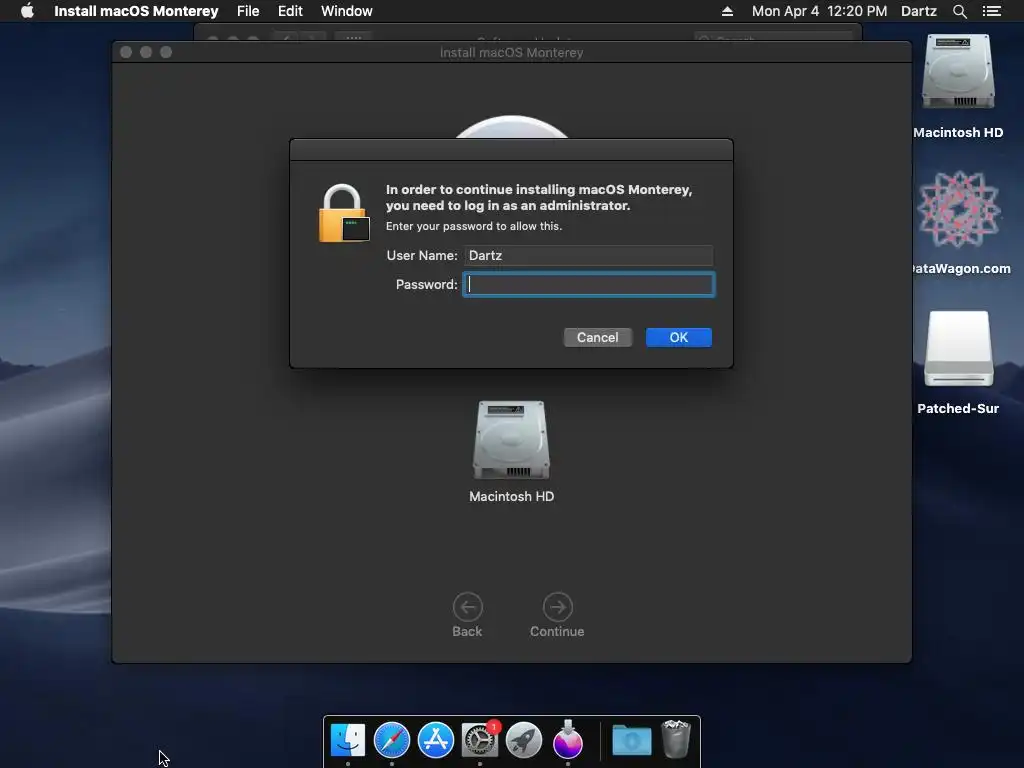Image resolution: width=1024 pixels, height=768 pixels.
Task: Minimize the Install macOS Monterey window
Action: click(146, 52)
